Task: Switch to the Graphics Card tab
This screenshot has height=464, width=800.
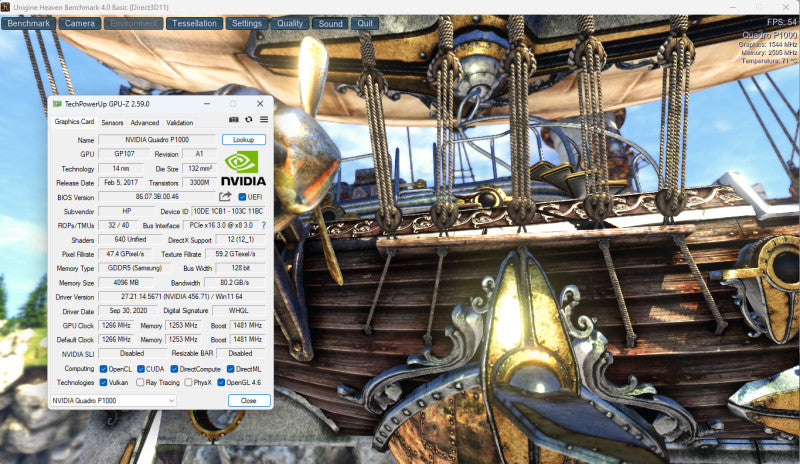Action: (74, 121)
